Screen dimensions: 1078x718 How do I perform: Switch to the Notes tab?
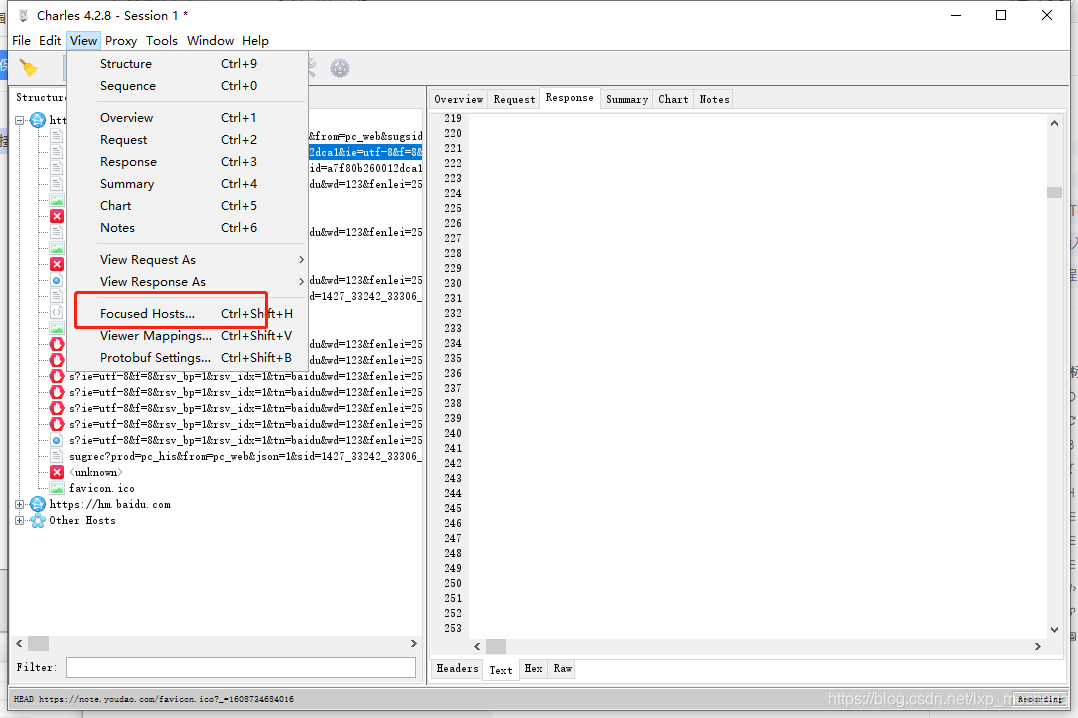[x=714, y=99]
